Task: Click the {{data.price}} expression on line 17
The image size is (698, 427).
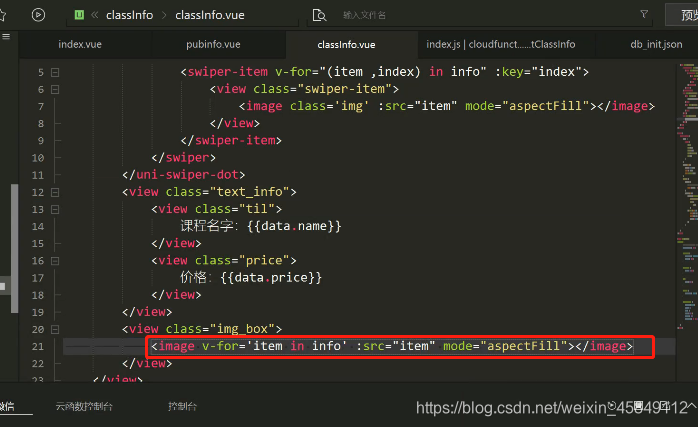Action: (x=271, y=278)
